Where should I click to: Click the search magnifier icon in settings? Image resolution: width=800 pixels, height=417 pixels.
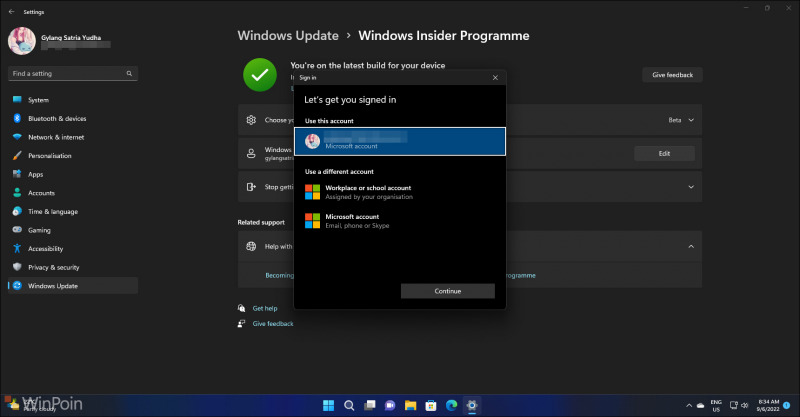point(129,73)
